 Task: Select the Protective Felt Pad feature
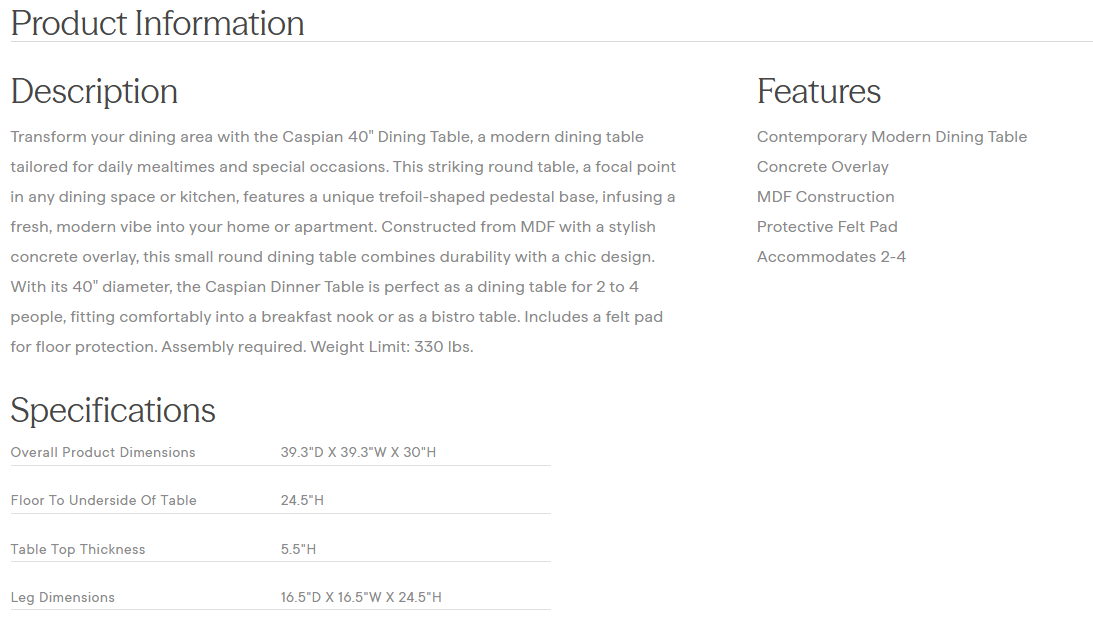[827, 227]
